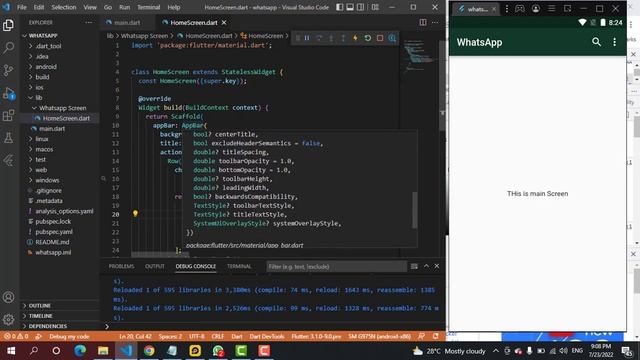Expand the TIMELINE section

59,316
